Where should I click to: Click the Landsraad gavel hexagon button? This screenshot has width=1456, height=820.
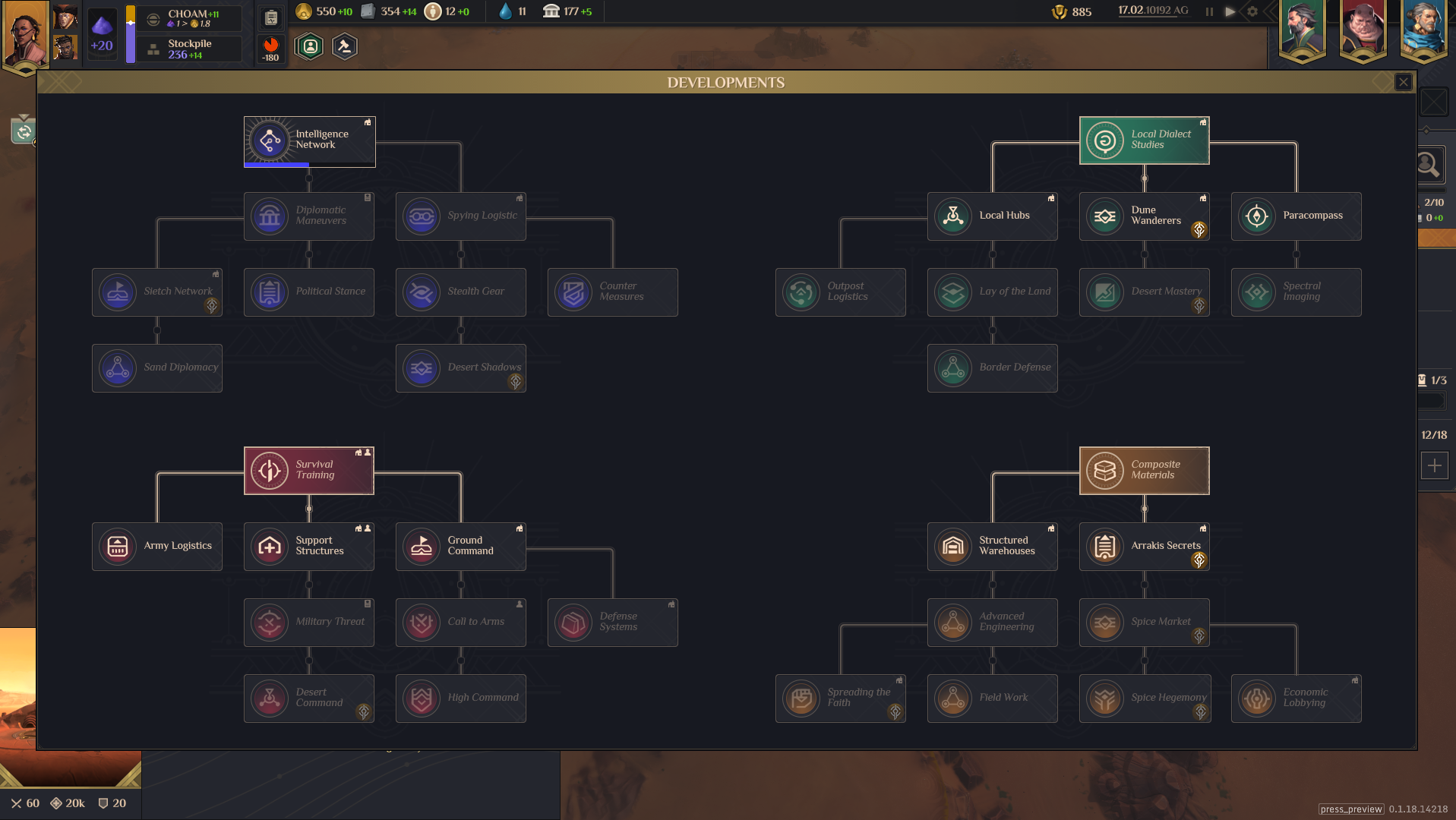[344, 47]
